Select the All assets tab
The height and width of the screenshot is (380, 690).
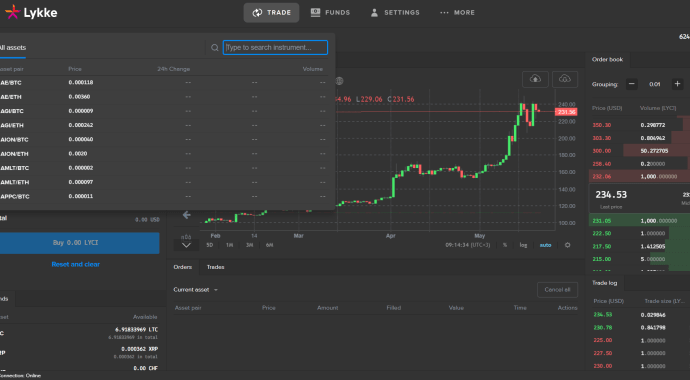click(12, 48)
